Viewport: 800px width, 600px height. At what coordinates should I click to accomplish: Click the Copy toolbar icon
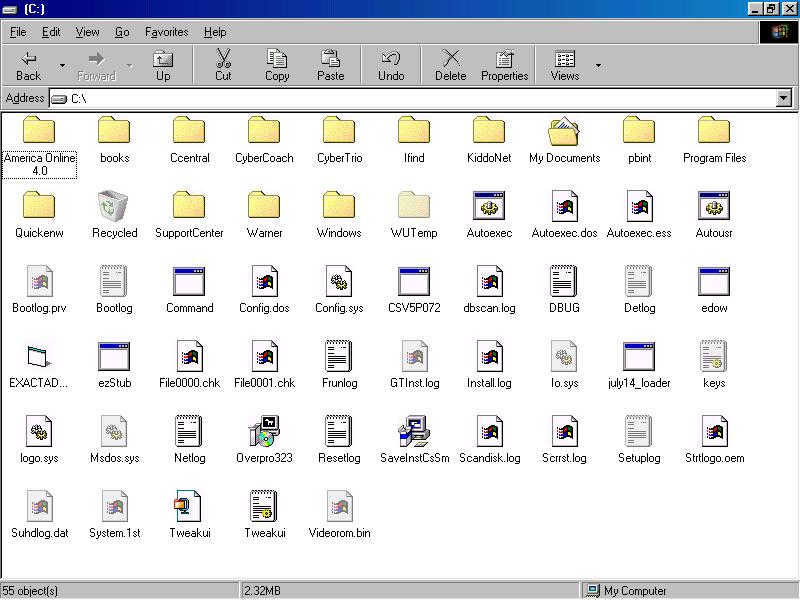pyautogui.click(x=277, y=65)
